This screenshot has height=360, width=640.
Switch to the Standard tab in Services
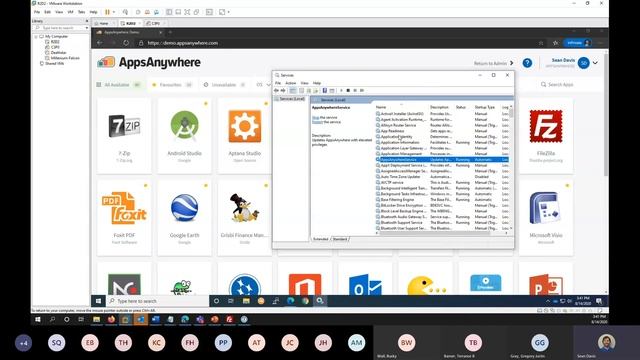pos(340,239)
